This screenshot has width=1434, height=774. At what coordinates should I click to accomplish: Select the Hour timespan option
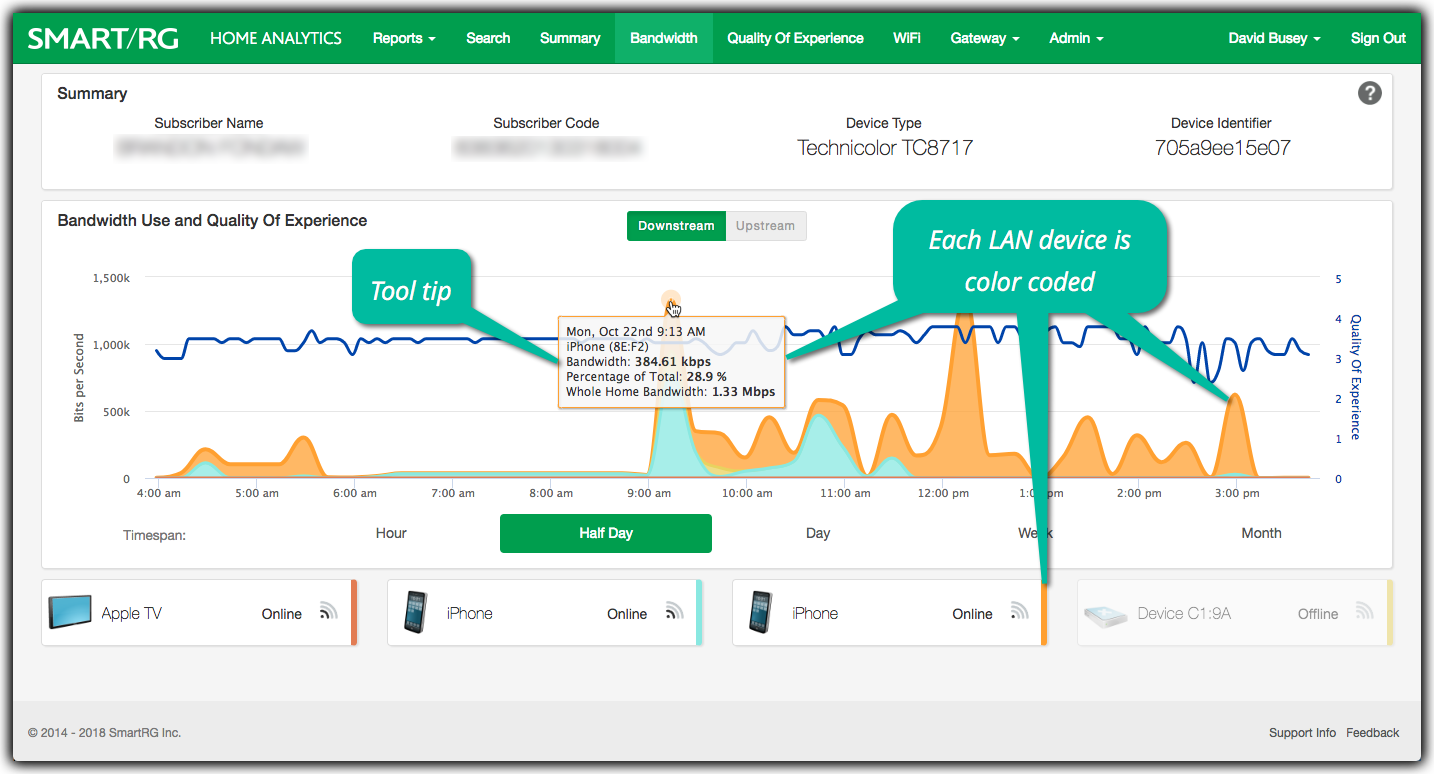[x=391, y=533]
